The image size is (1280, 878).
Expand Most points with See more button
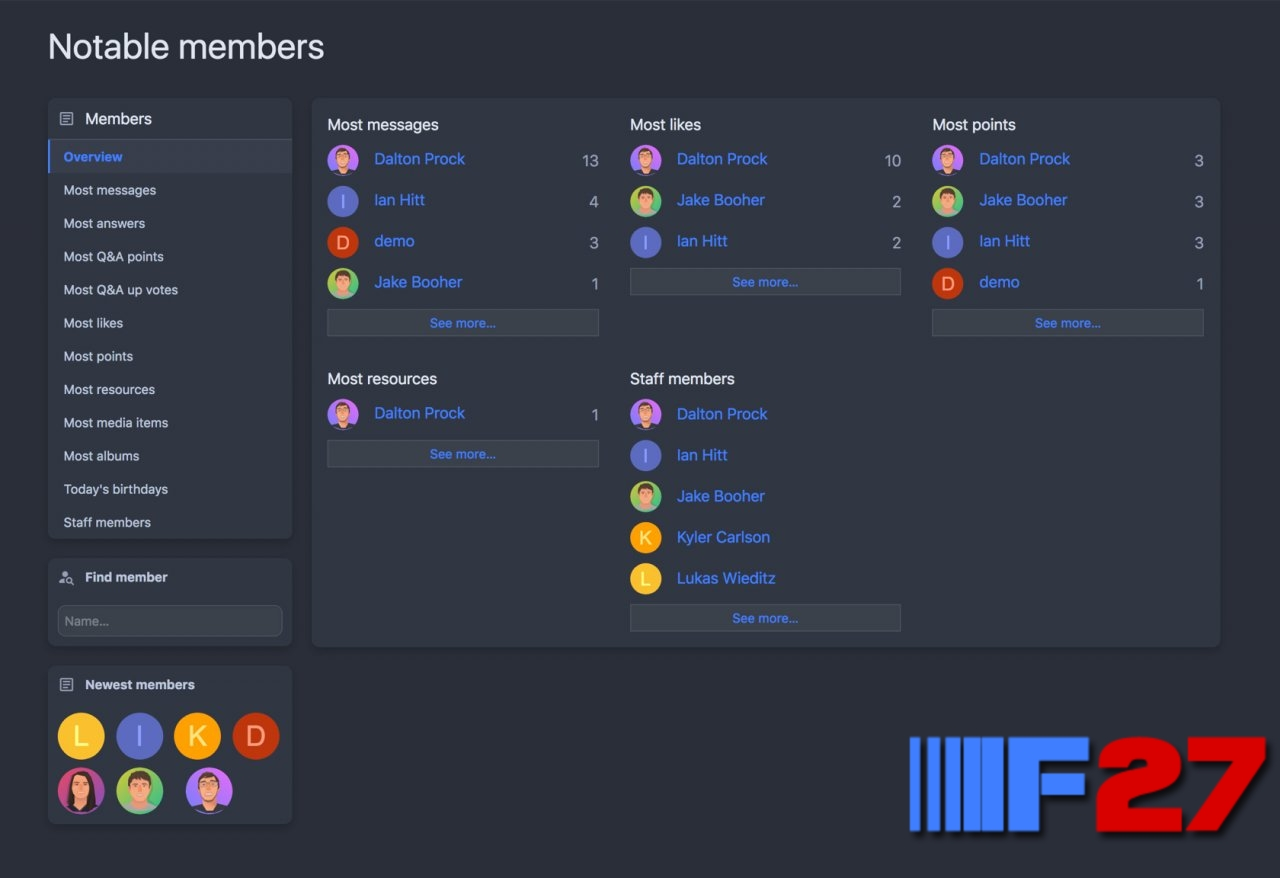(1067, 323)
